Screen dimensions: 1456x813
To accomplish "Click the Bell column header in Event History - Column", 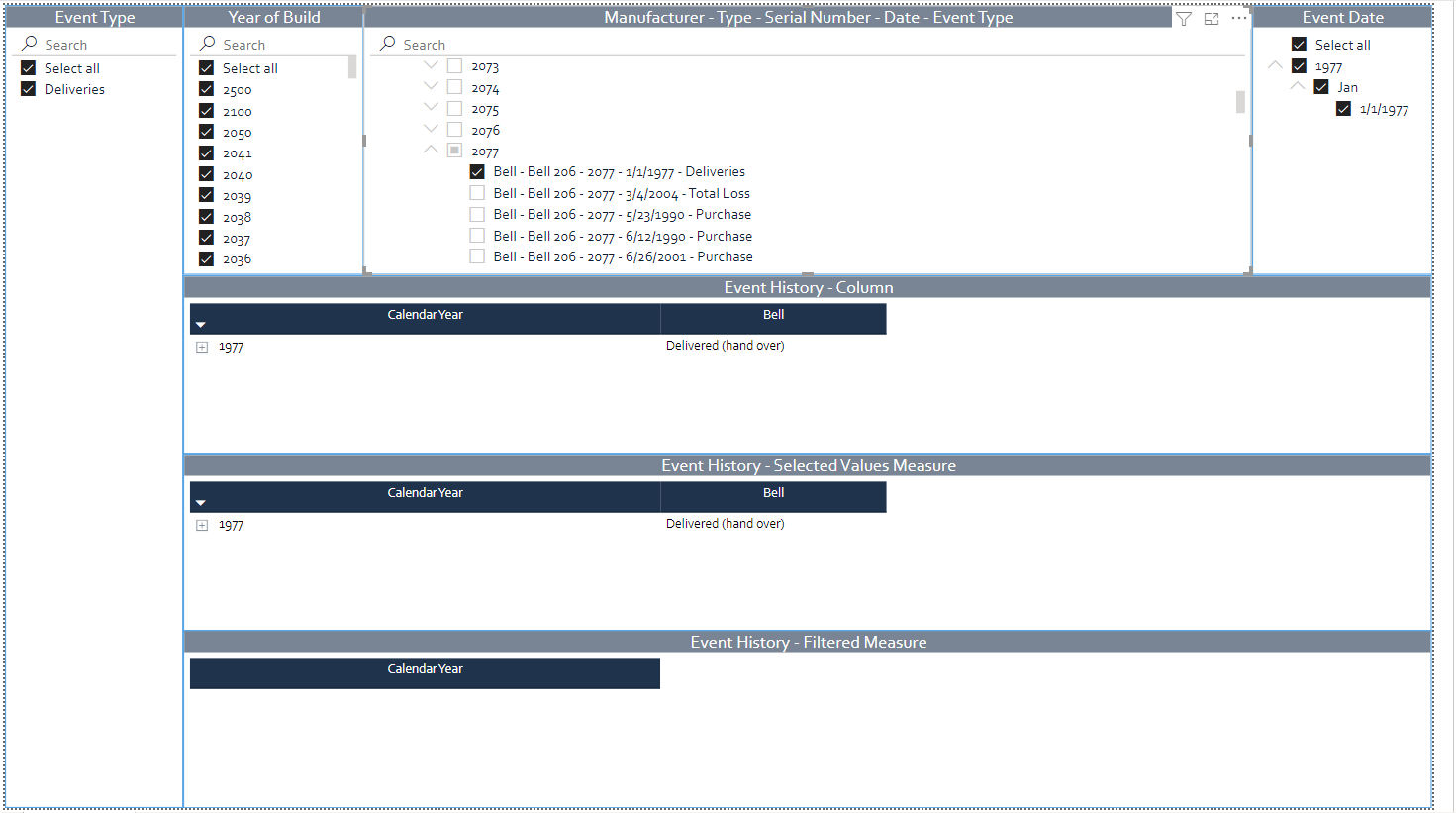I will tap(773, 318).
